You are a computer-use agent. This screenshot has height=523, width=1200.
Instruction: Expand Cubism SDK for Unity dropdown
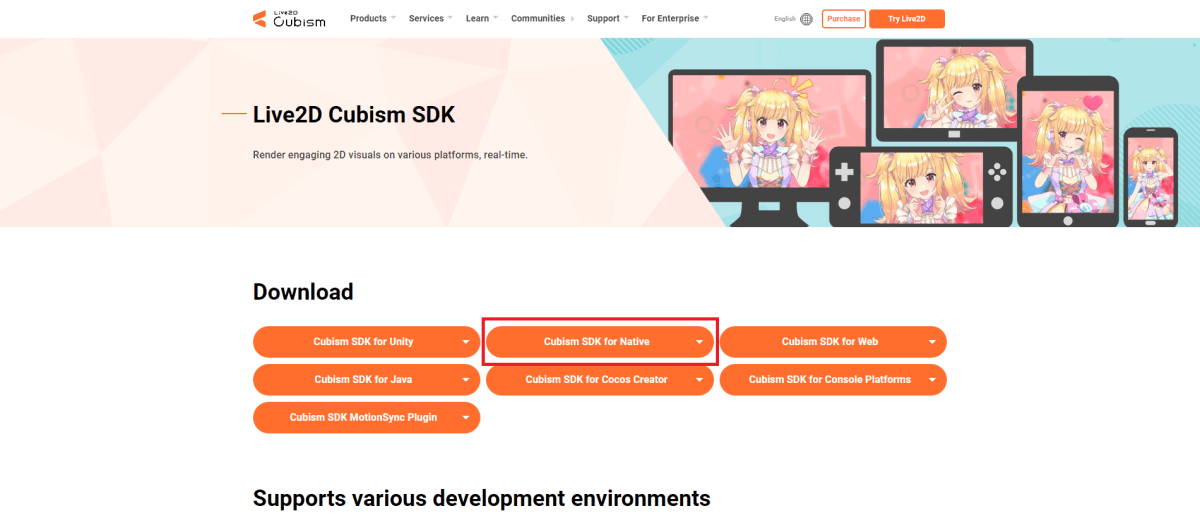coord(367,342)
